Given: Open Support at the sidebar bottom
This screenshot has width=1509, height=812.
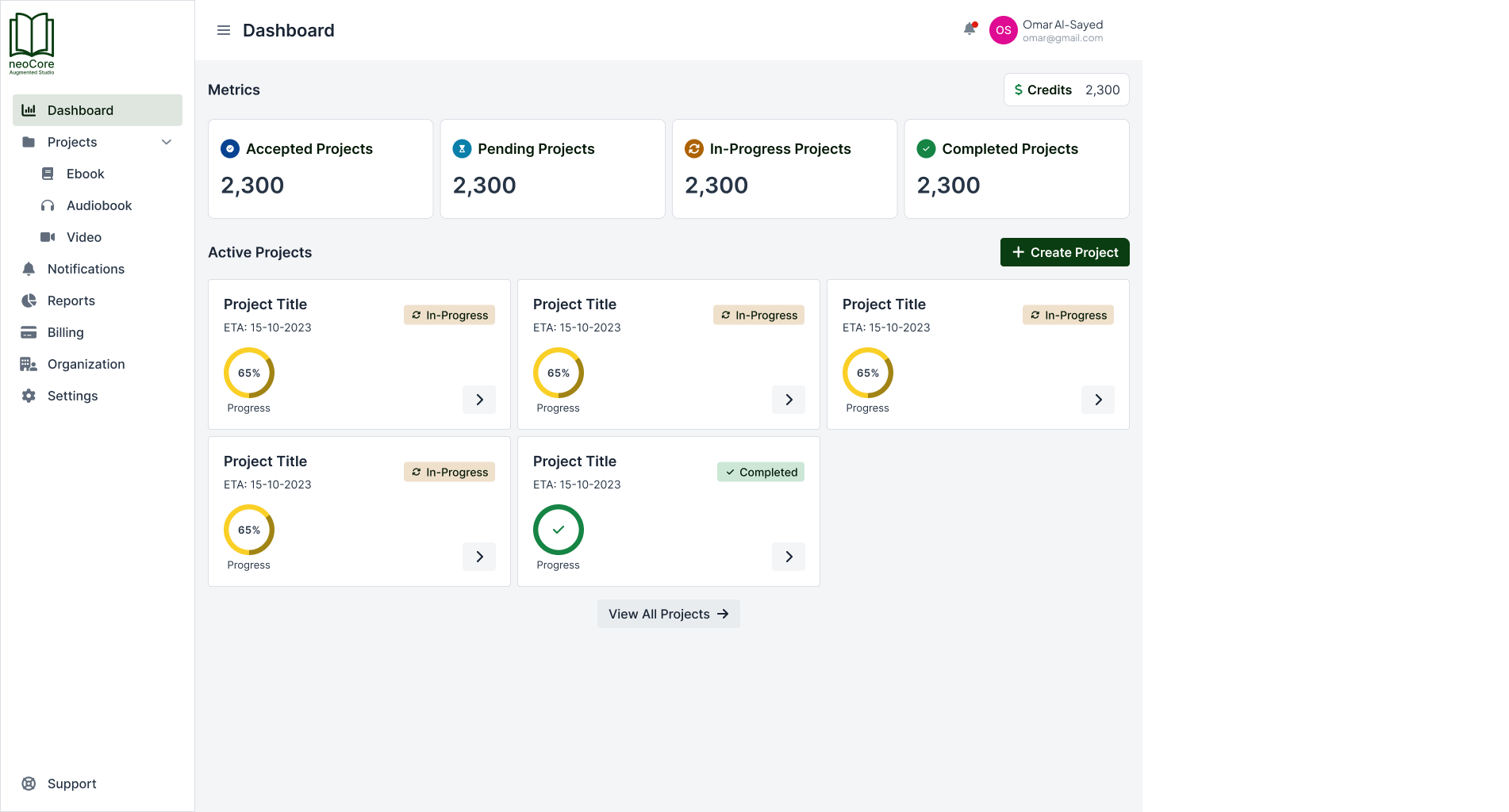Looking at the screenshot, I should (x=71, y=783).
